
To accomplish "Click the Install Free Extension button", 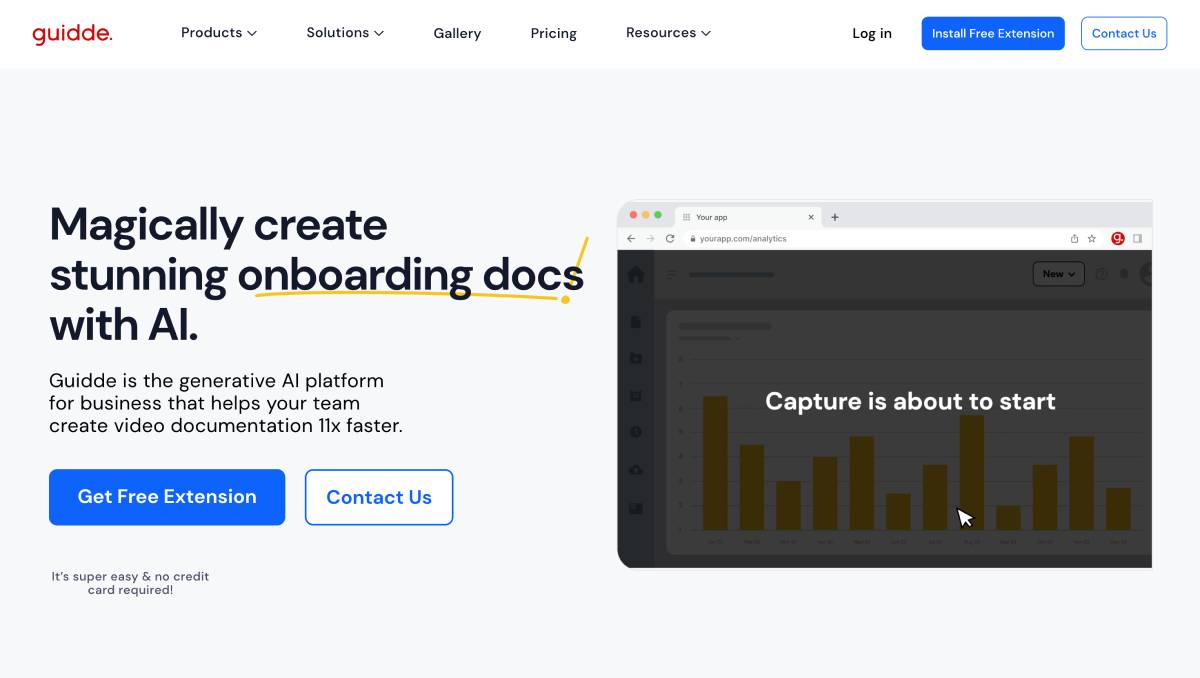I will point(992,33).
